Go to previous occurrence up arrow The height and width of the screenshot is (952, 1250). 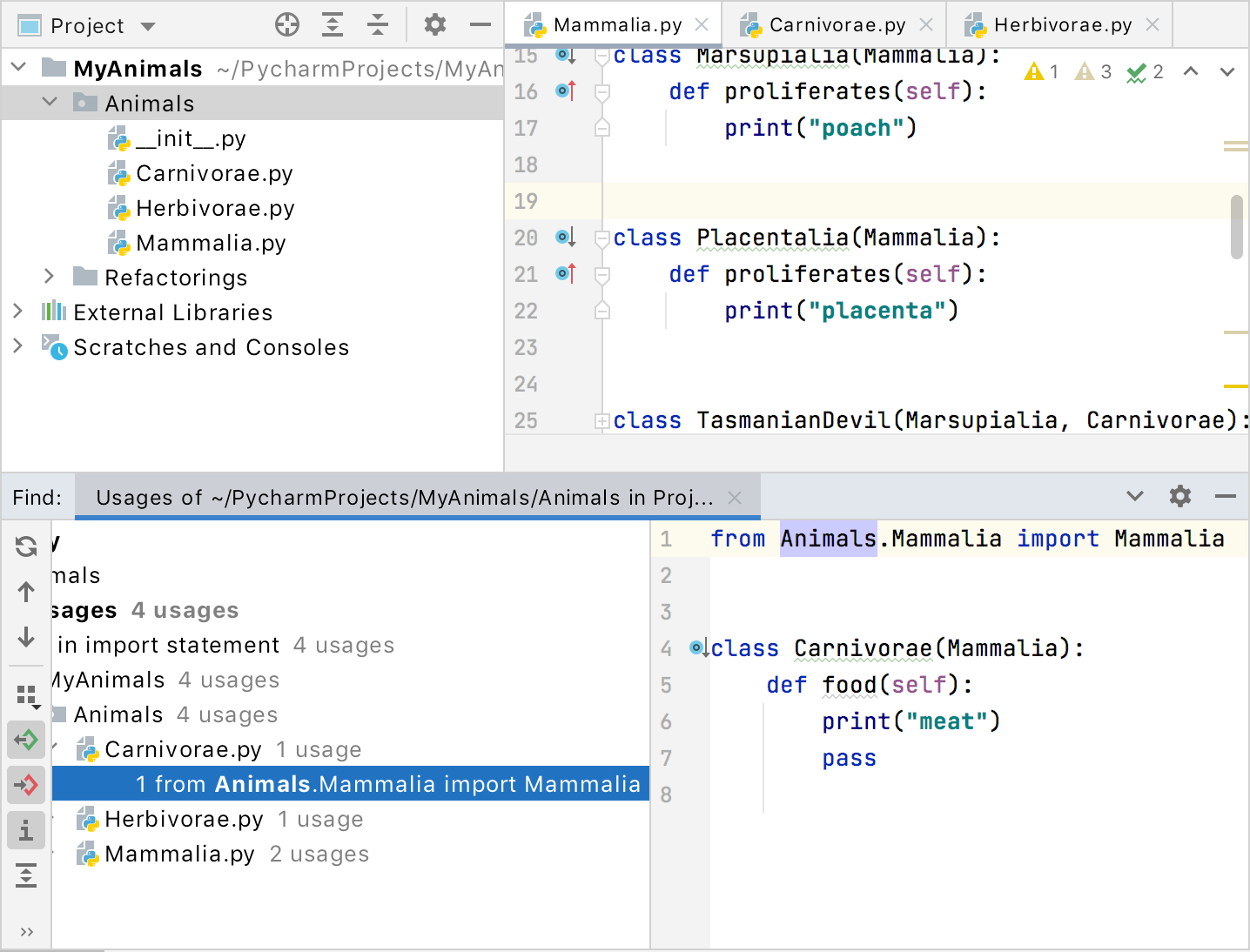click(x=26, y=593)
